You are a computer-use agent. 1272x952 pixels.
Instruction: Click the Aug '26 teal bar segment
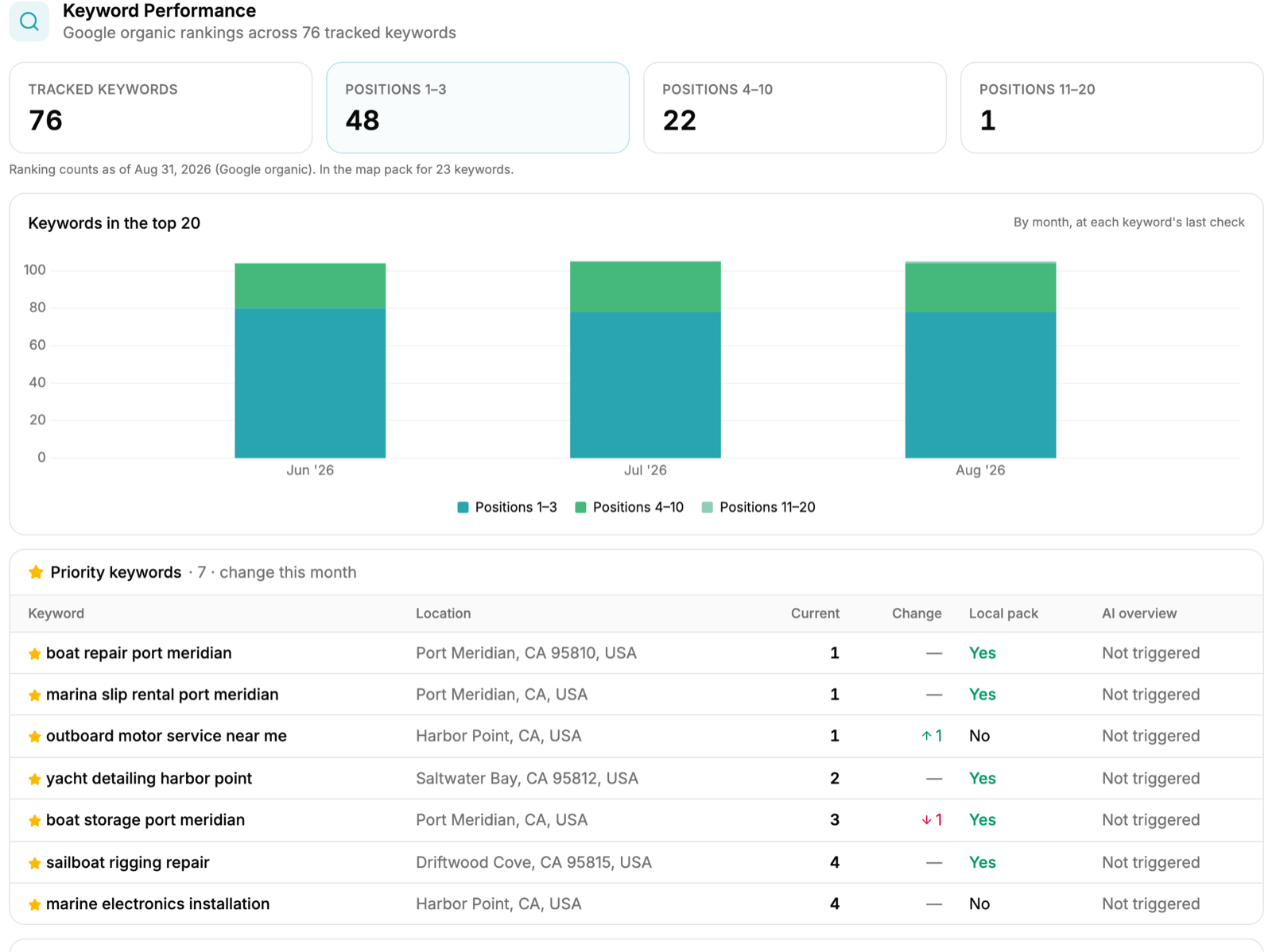click(x=980, y=385)
